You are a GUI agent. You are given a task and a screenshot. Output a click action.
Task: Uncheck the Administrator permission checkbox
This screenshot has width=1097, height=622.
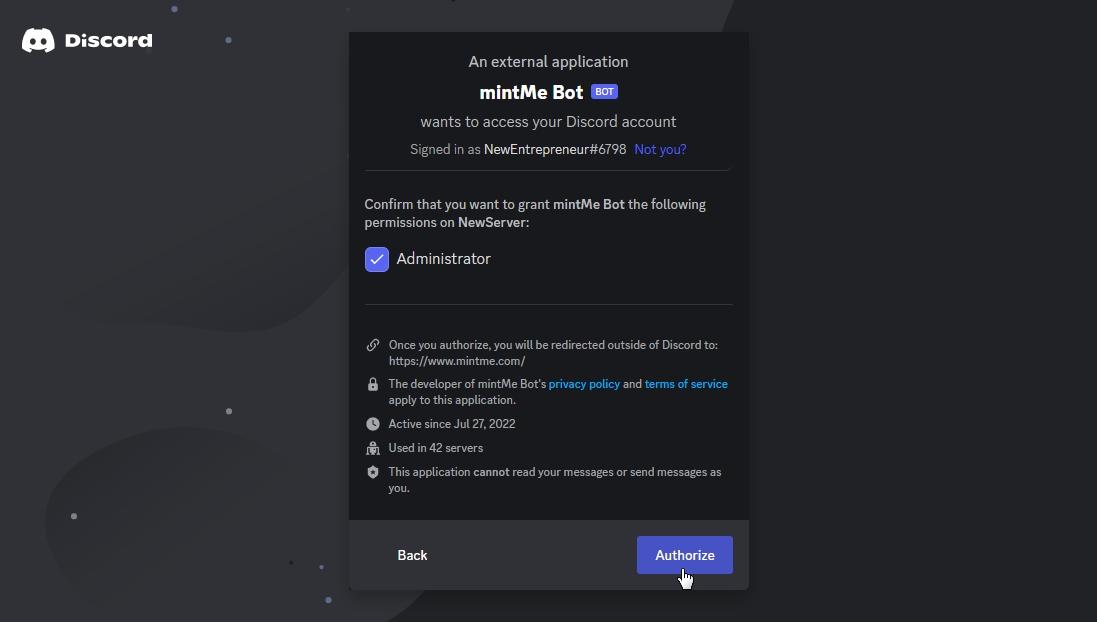pyautogui.click(x=377, y=259)
